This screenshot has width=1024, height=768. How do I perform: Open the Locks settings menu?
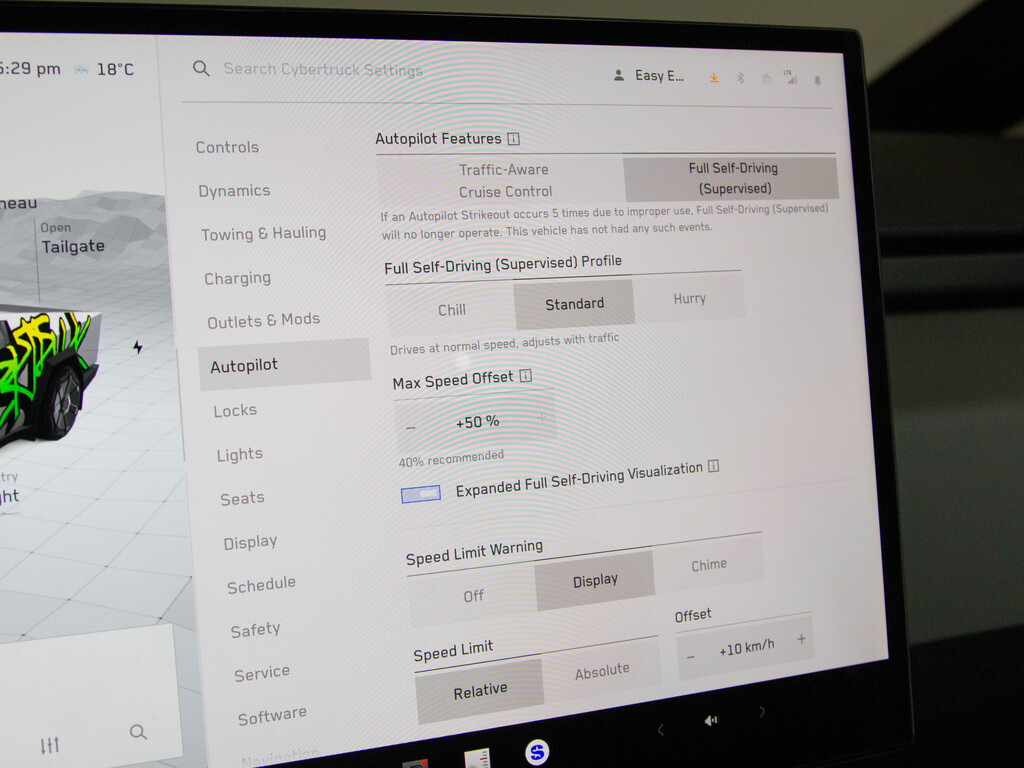pyautogui.click(x=235, y=411)
